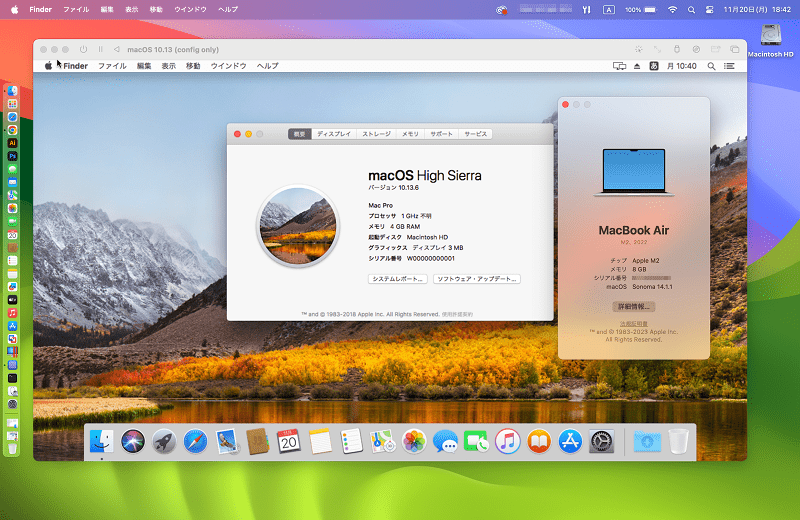Open guest 編集 menu in VM menu bar

click(x=144, y=66)
